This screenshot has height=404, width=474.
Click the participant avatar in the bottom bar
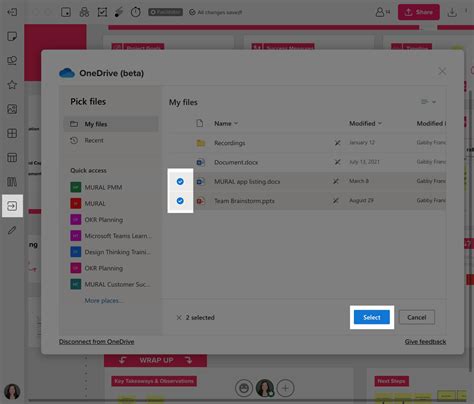tap(265, 388)
